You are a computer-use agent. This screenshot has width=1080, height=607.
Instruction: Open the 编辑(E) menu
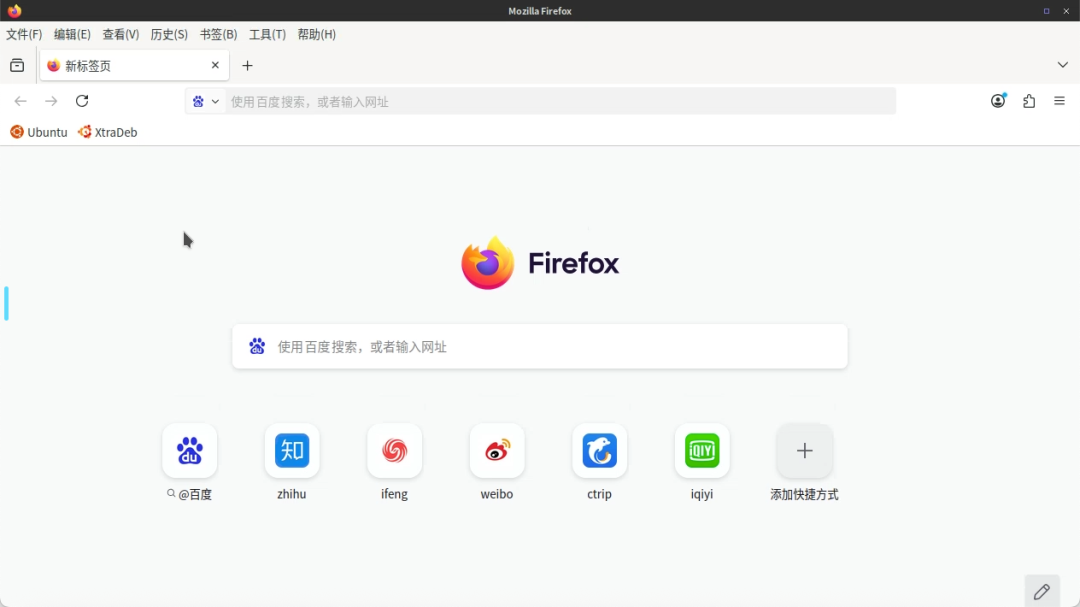[72, 34]
